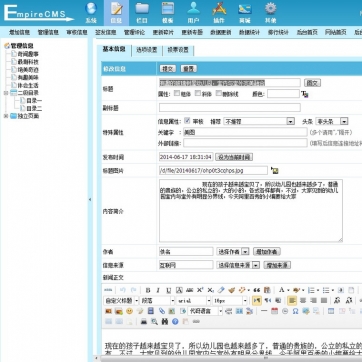This screenshot has width=362, height=362.
Task: Click the undo arrow in editor
Action: 123,290
